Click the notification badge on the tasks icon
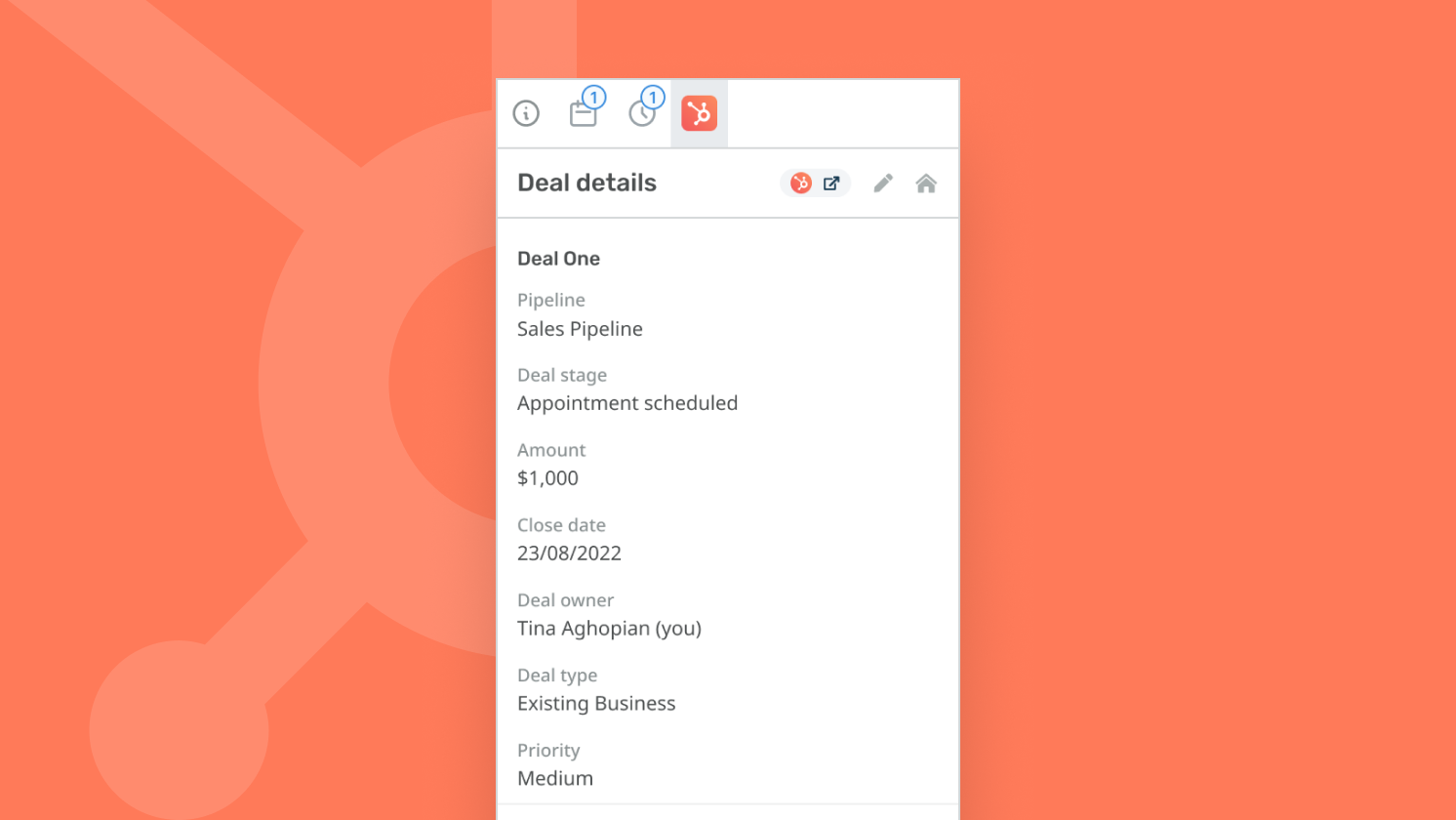This screenshot has height=820, width=1456. click(593, 97)
